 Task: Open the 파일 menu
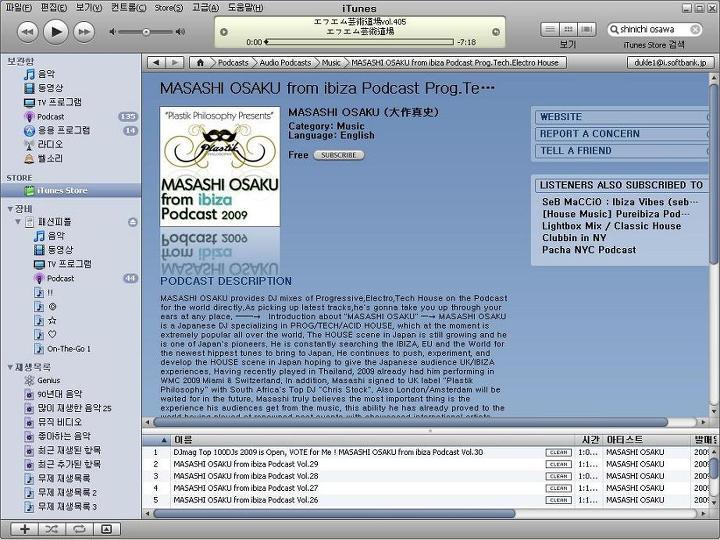pyautogui.click(x=19, y=7)
